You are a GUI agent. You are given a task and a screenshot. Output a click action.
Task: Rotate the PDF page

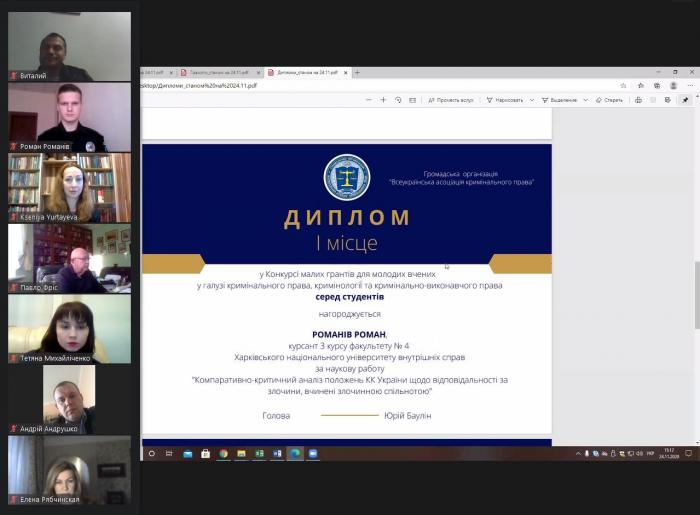398,100
